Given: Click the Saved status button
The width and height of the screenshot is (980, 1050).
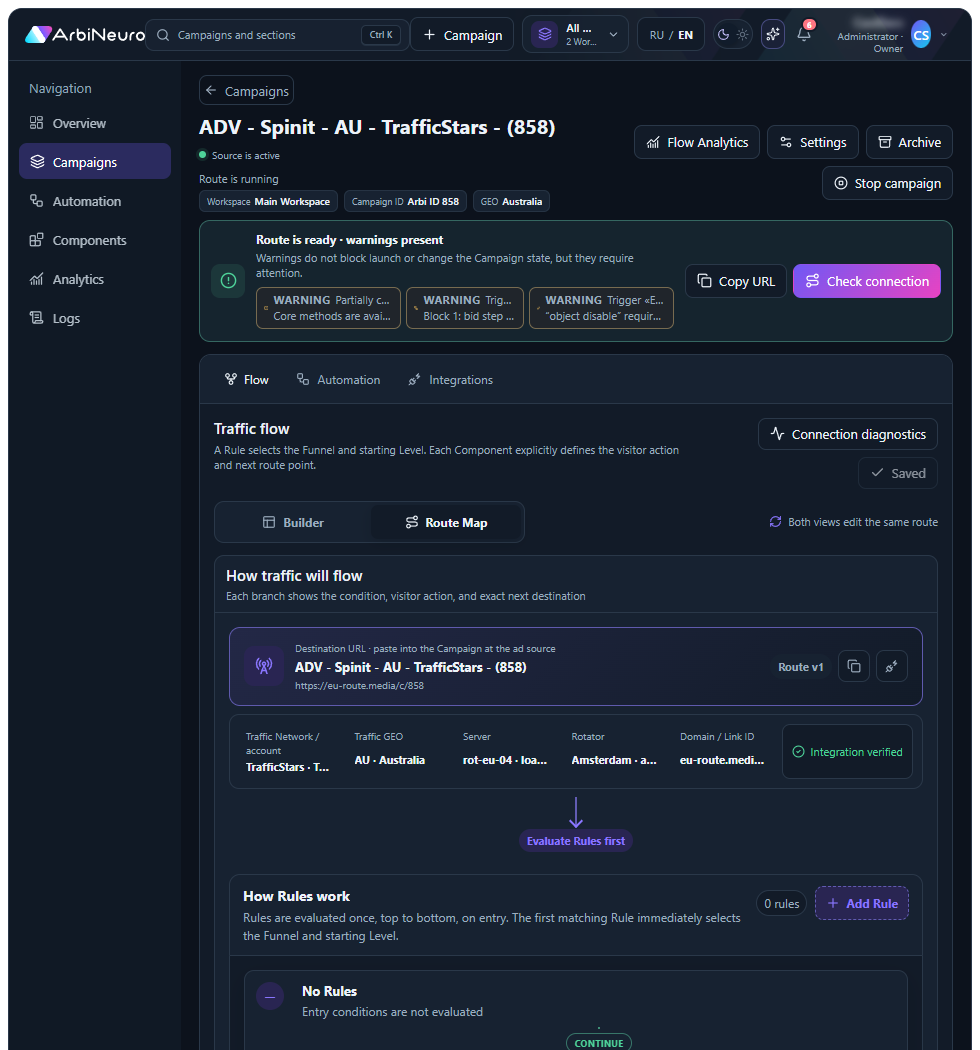Looking at the screenshot, I should coord(898,473).
